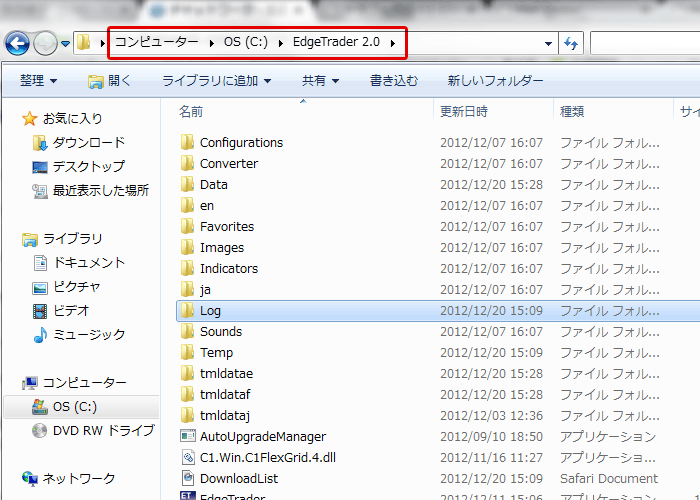Select the file name DownloadList

pos(239,479)
